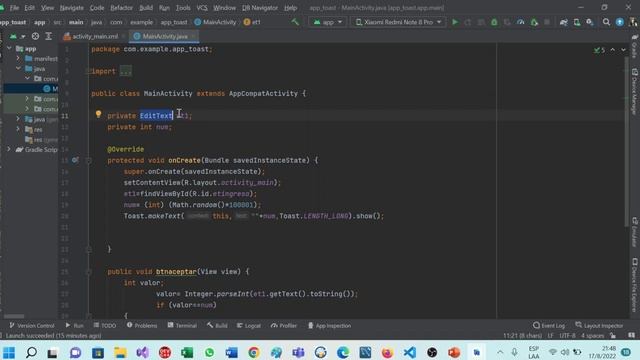Click the MainActivity breadcrumb
Viewport: 640px width, 360px height.
[215, 22]
